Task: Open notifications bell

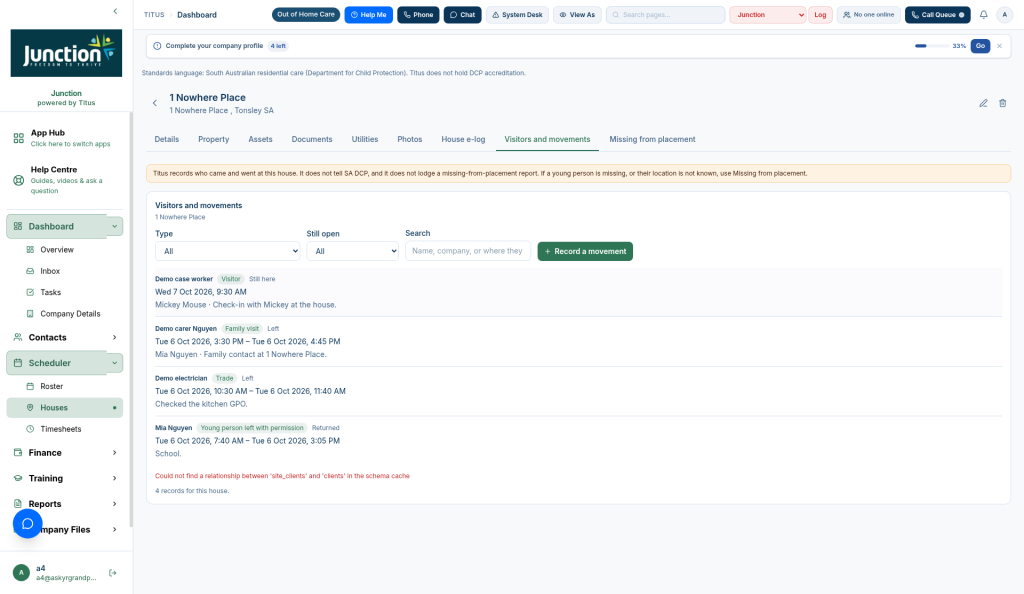Action: point(984,14)
